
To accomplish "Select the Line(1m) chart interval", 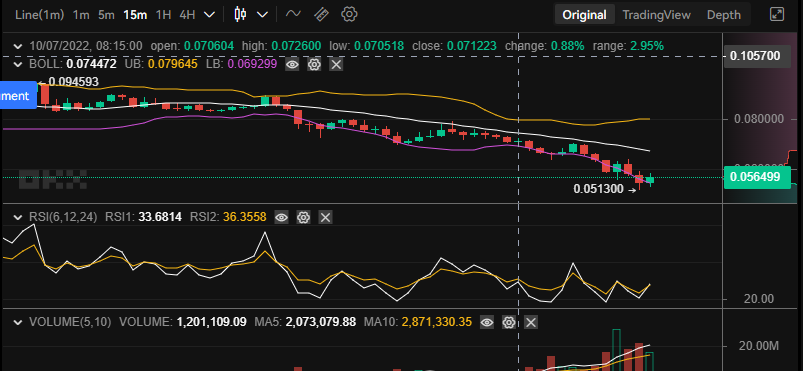I will (39, 15).
